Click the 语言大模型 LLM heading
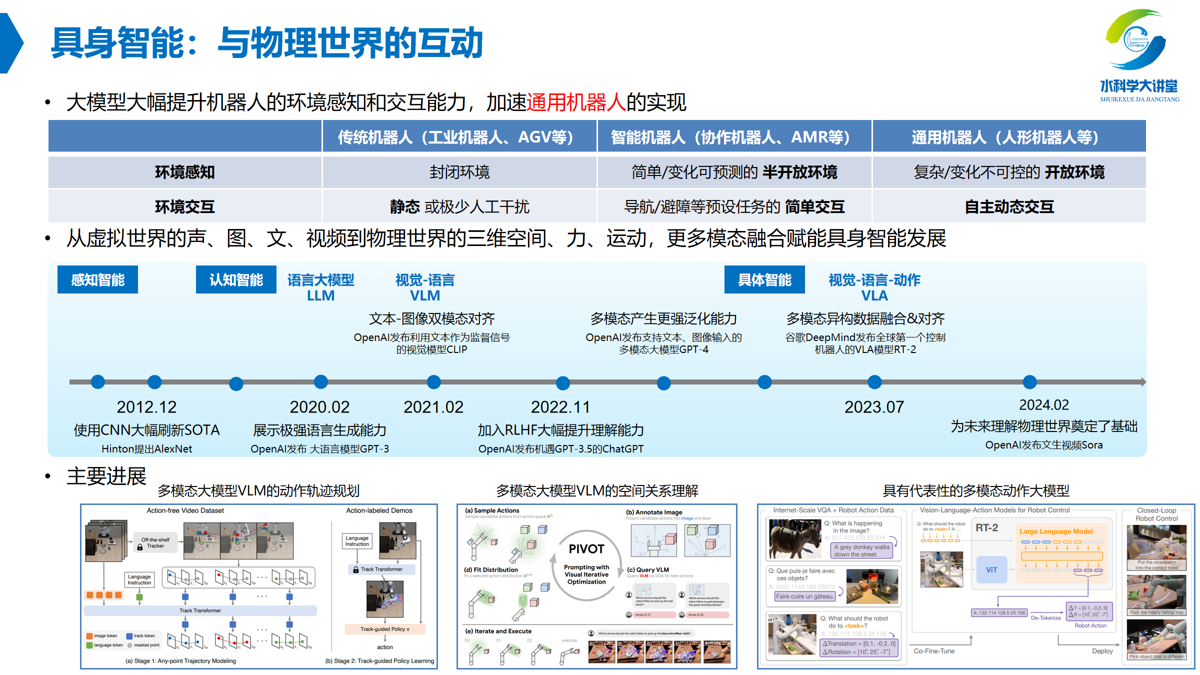 (321, 288)
